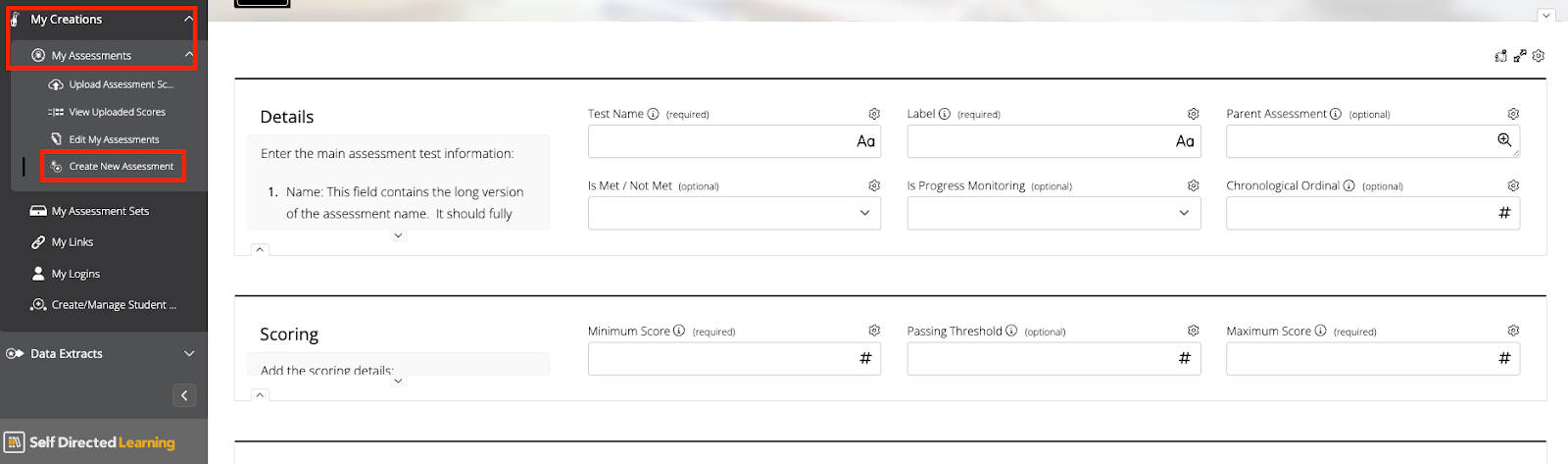Select View Uploaded Scores menu item
This screenshot has height=464, width=1568.
point(117,112)
